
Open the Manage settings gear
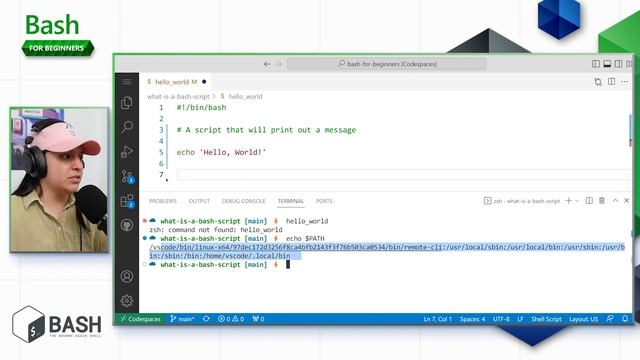pyautogui.click(x=127, y=301)
